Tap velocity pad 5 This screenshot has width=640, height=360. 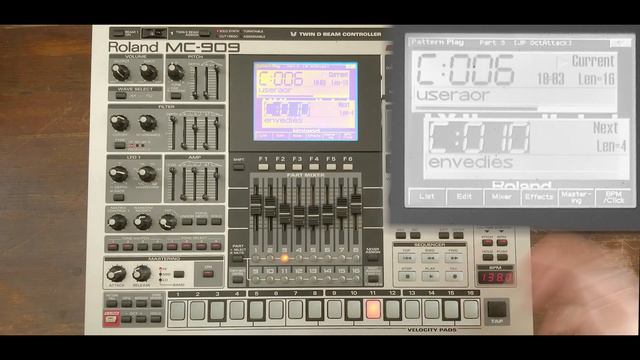click(x=256, y=310)
